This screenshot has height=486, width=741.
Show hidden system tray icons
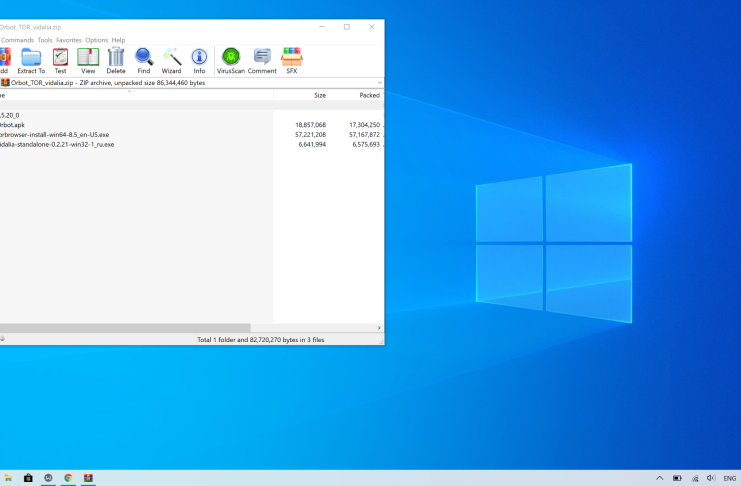[x=659, y=478]
